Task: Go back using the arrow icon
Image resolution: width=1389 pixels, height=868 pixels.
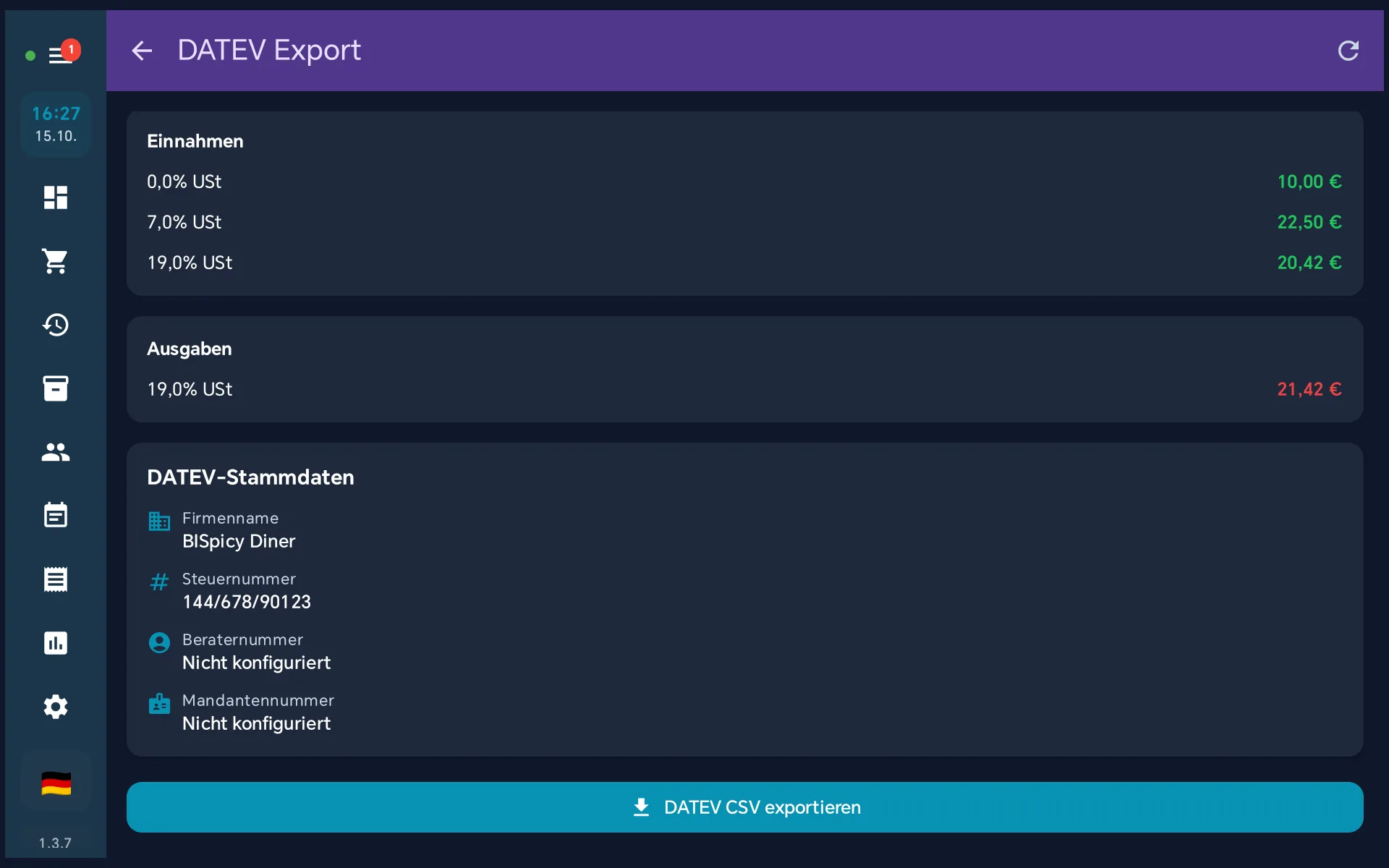Action: [x=142, y=51]
